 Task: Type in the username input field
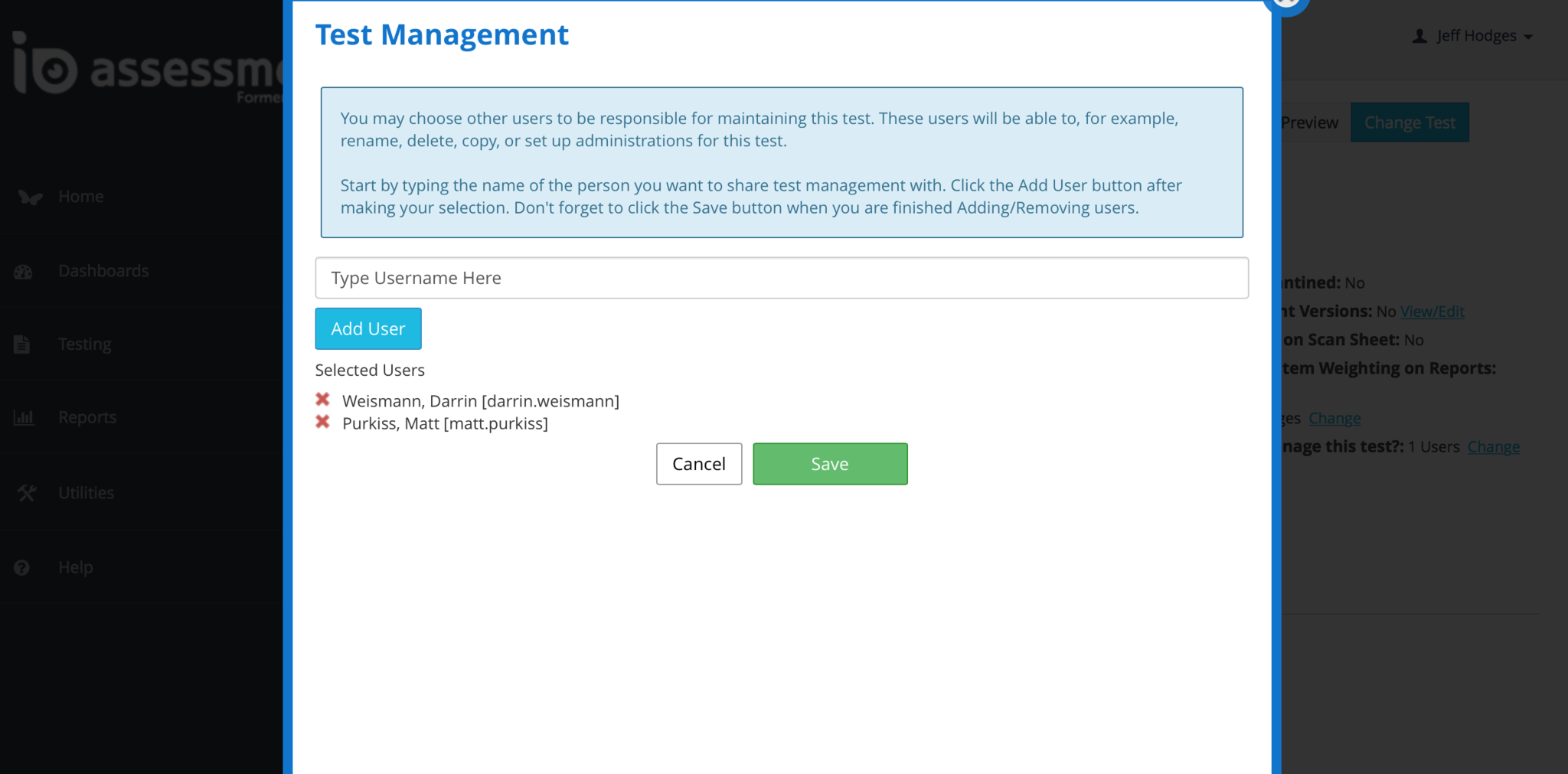click(x=781, y=278)
